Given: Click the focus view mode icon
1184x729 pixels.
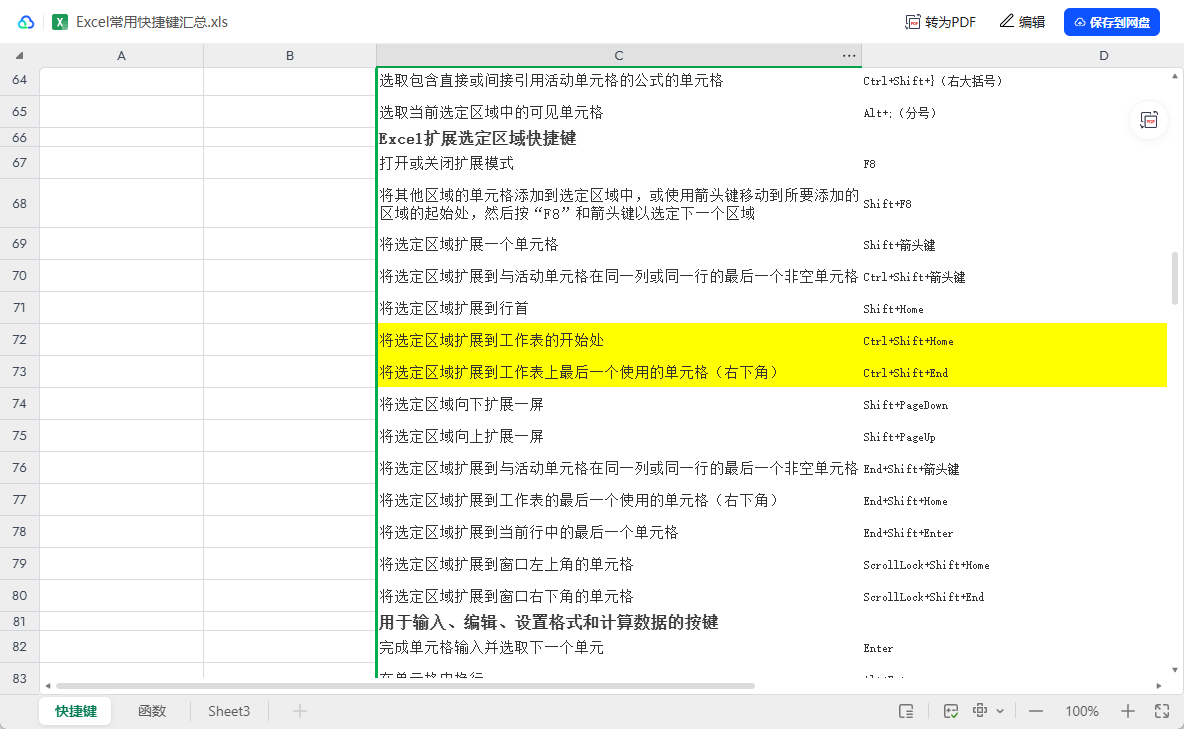Looking at the screenshot, I should (x=980, y=711).
